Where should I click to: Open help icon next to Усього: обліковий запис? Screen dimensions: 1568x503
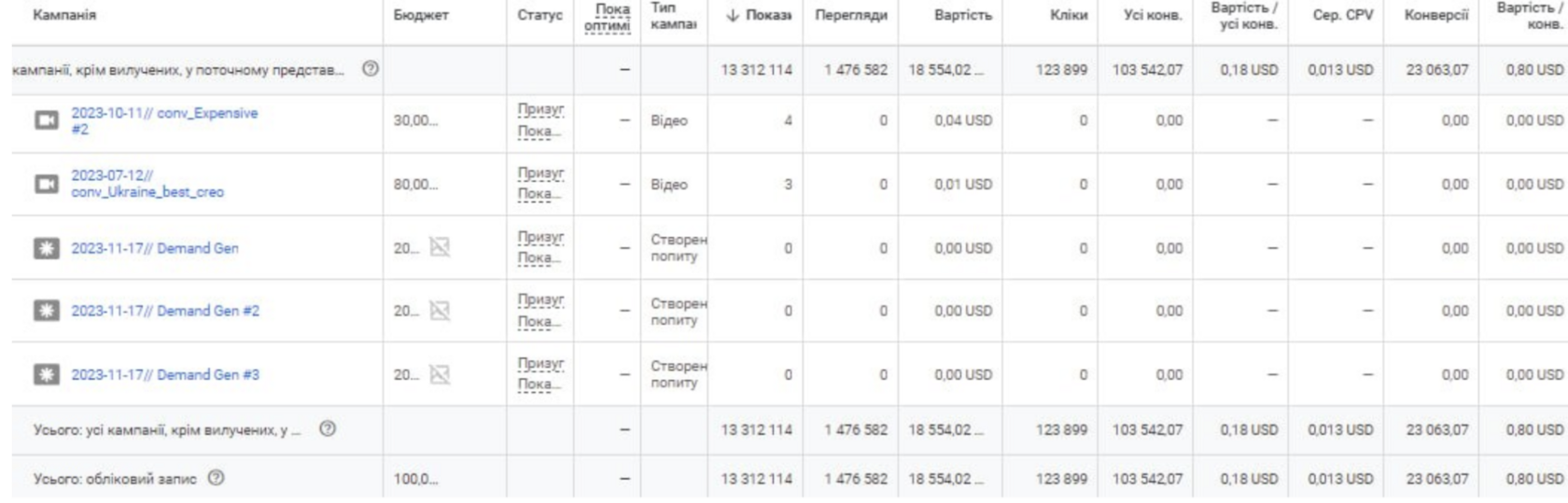(x=216, y=479)
